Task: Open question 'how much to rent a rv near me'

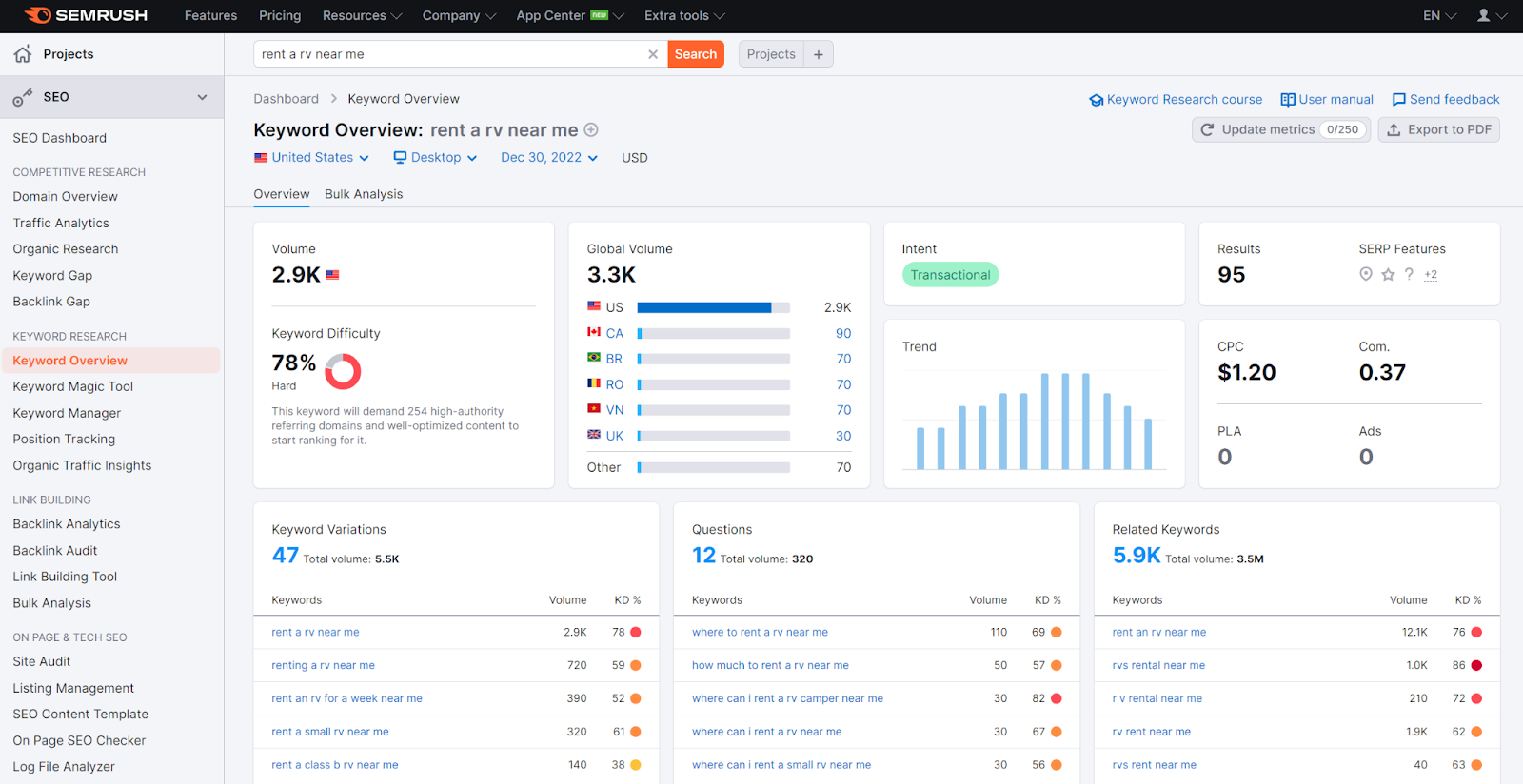Action: (x=770, y=665)
